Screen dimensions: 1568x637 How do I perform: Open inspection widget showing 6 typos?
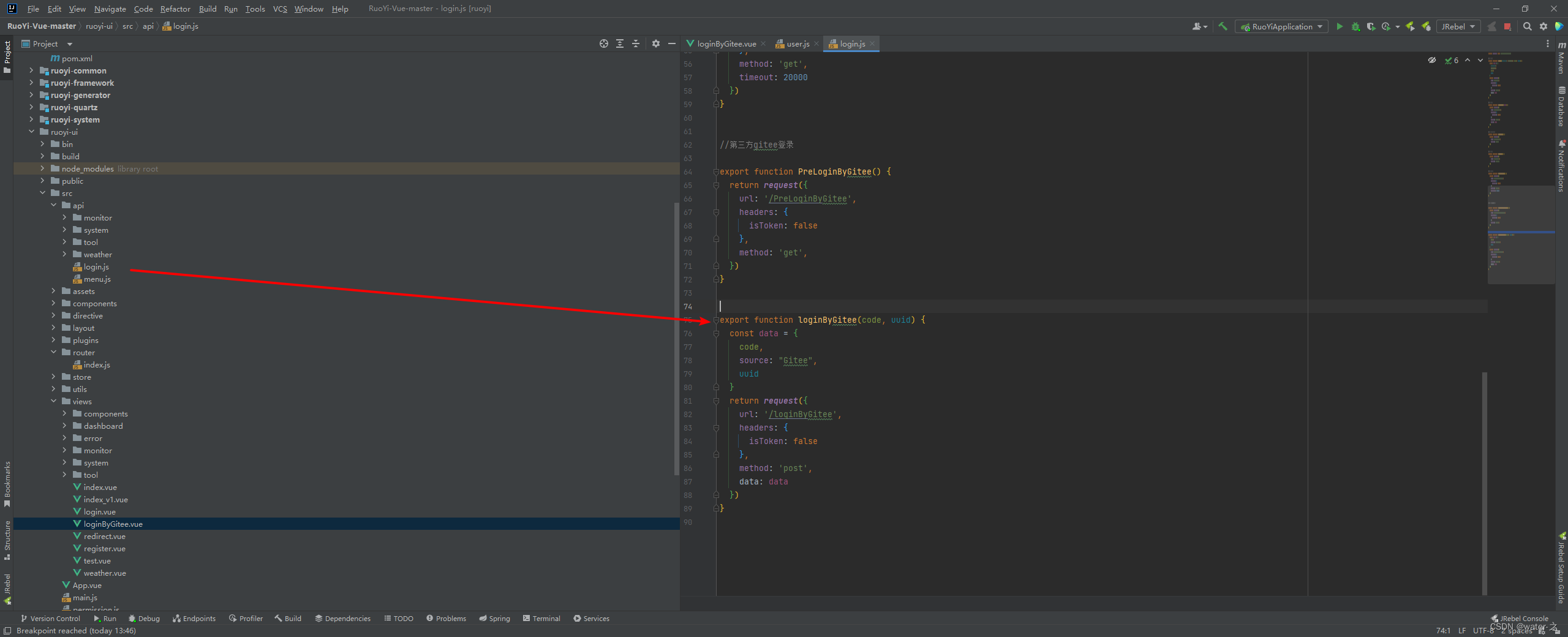1452,60
